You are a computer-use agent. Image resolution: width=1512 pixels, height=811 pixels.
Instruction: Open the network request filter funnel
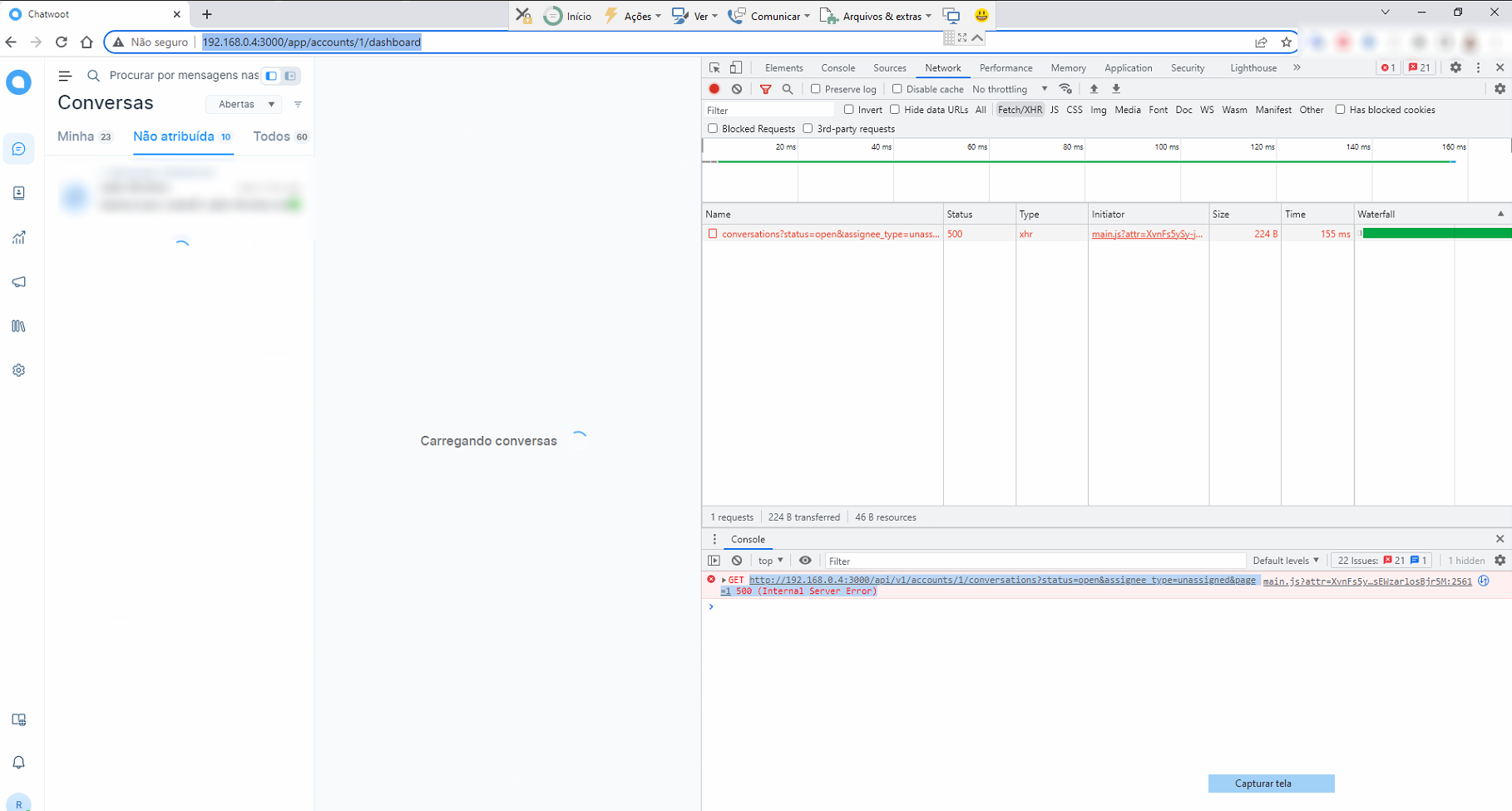[x=765, y=88]
